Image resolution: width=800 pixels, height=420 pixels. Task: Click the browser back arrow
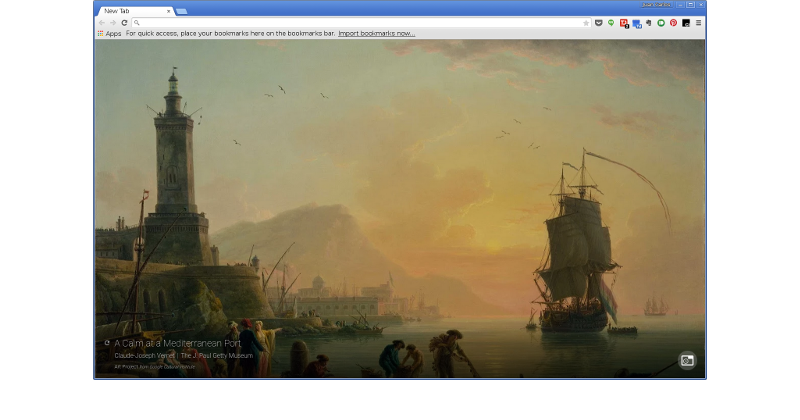click(101, 22)
